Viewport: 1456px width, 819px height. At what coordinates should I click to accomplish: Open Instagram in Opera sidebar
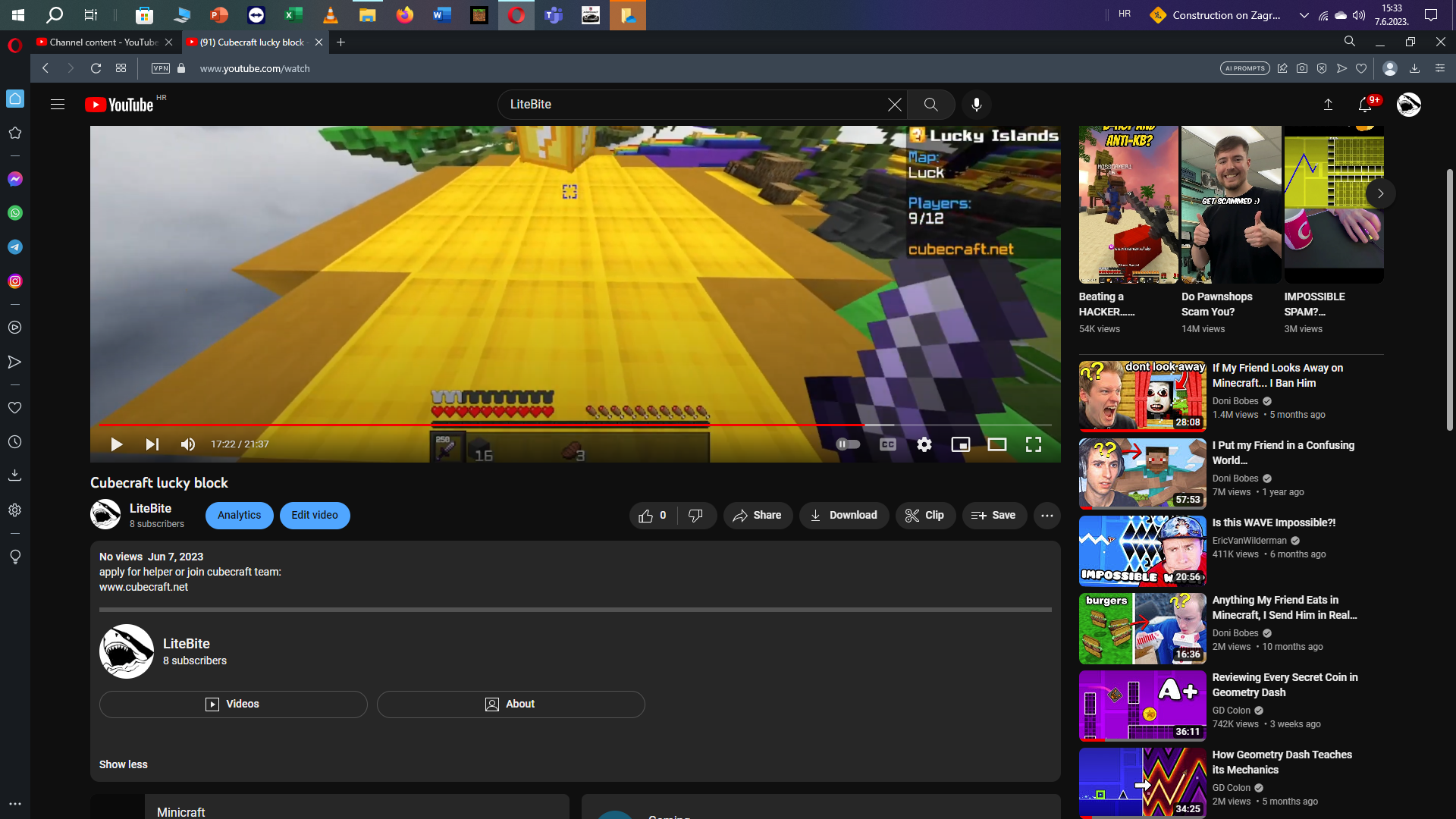pos(15,281)
